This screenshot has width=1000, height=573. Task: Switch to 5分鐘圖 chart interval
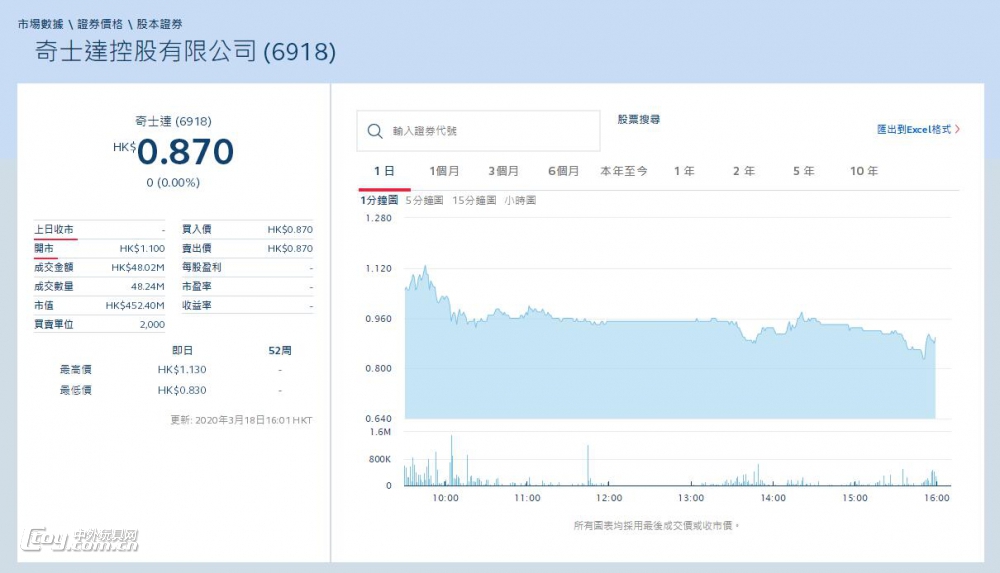click(424, 200)
